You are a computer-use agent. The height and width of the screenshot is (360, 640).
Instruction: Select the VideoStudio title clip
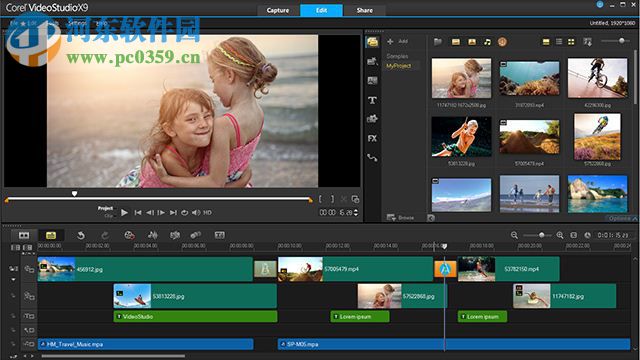tap(196, 316)
